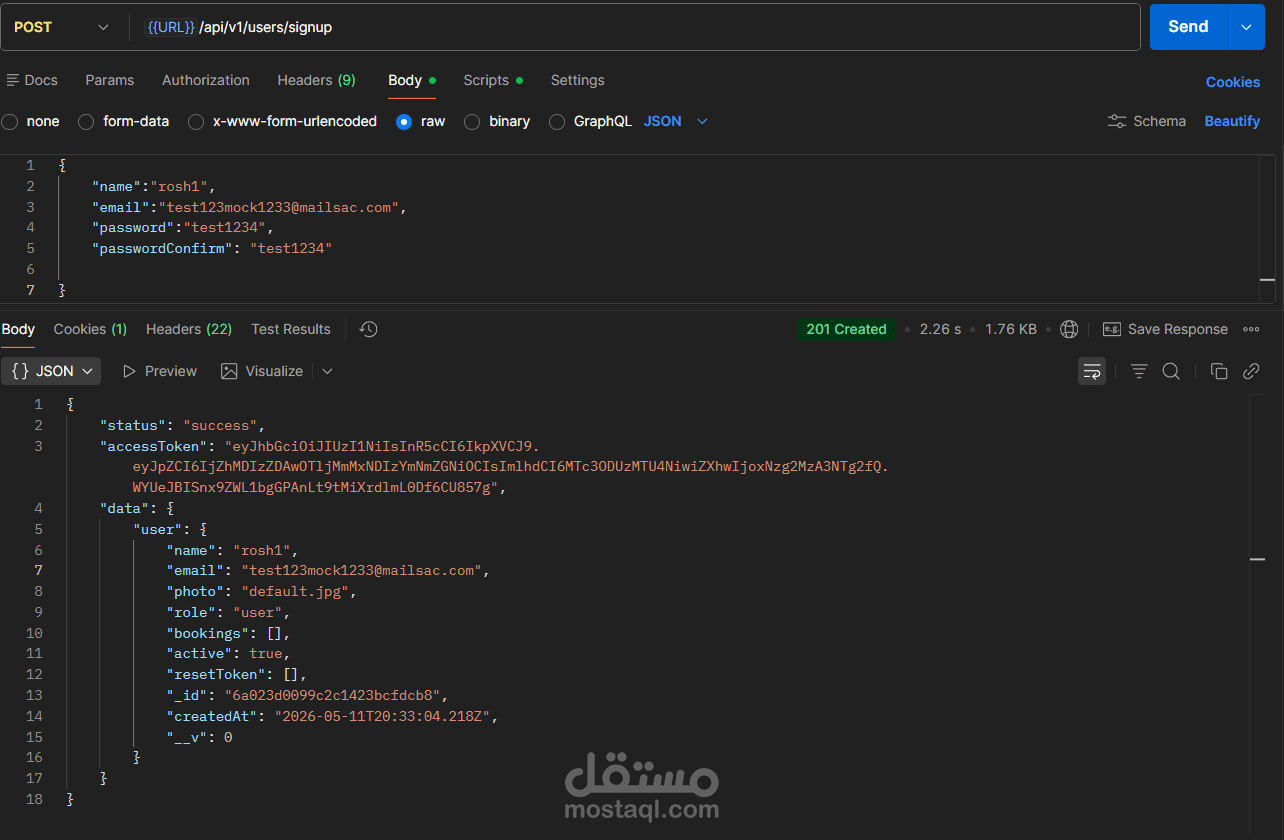Viewport: 1284px width, 840px height.
Task: Click the Beautify link
Action: click(x=1232, y=121)
